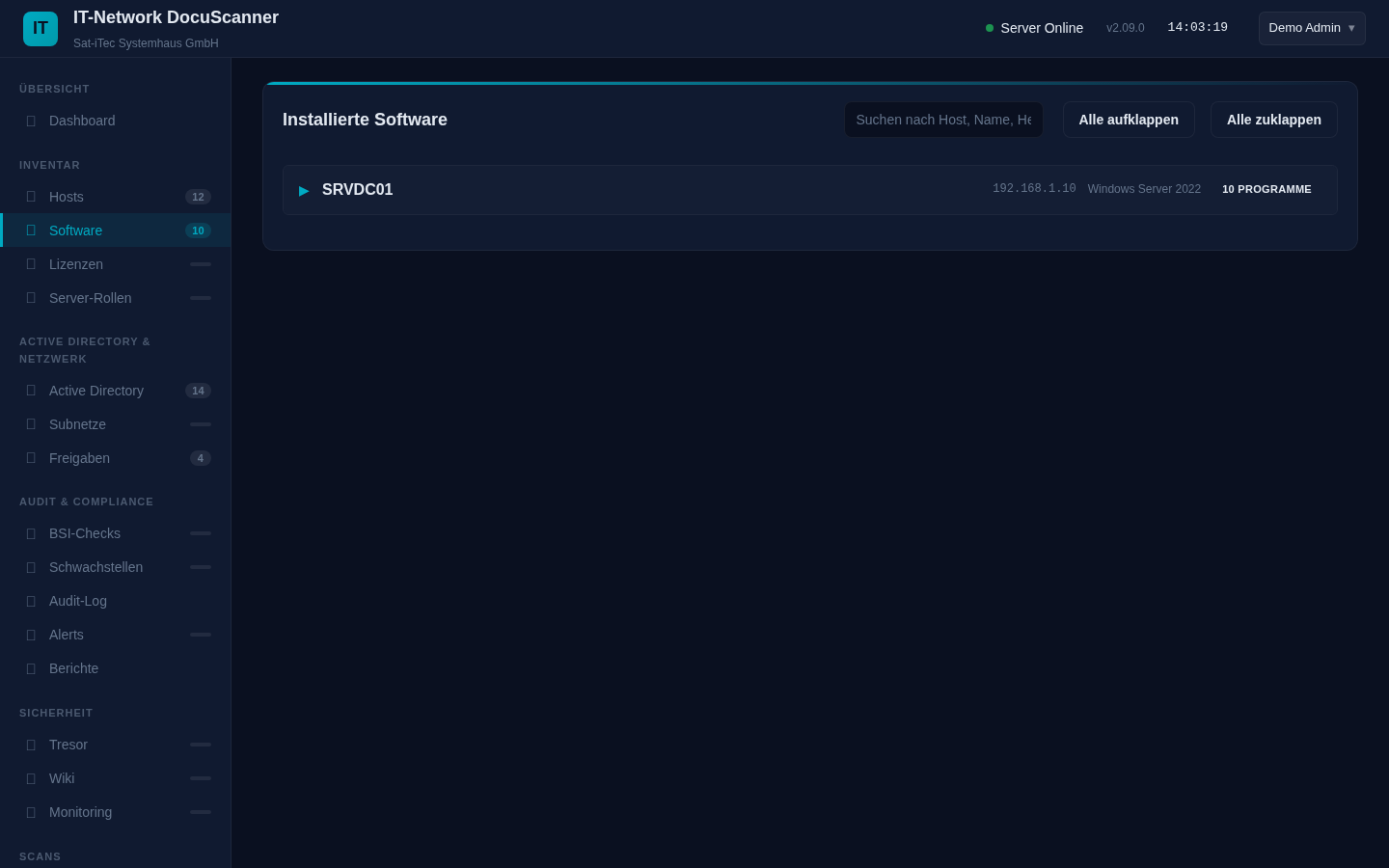Click the Installierte Software heading
The width and height of the screenshot is (1389, 868).
[x=365, y=120]
